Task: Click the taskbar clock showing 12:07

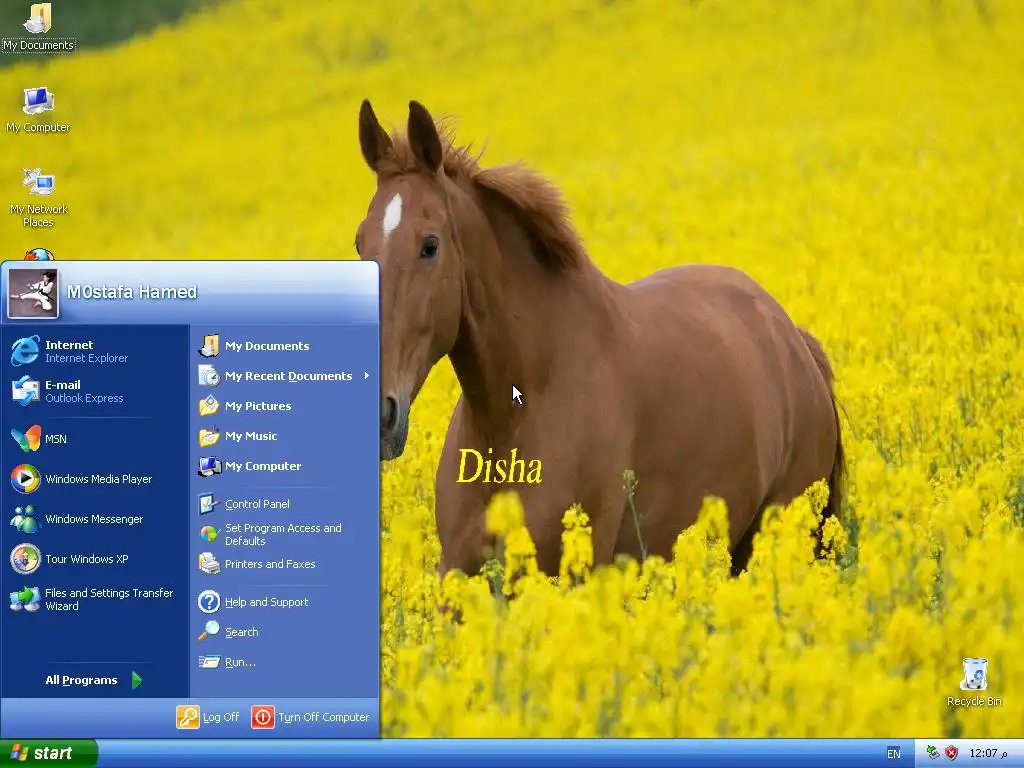Action: click(987, 753)
